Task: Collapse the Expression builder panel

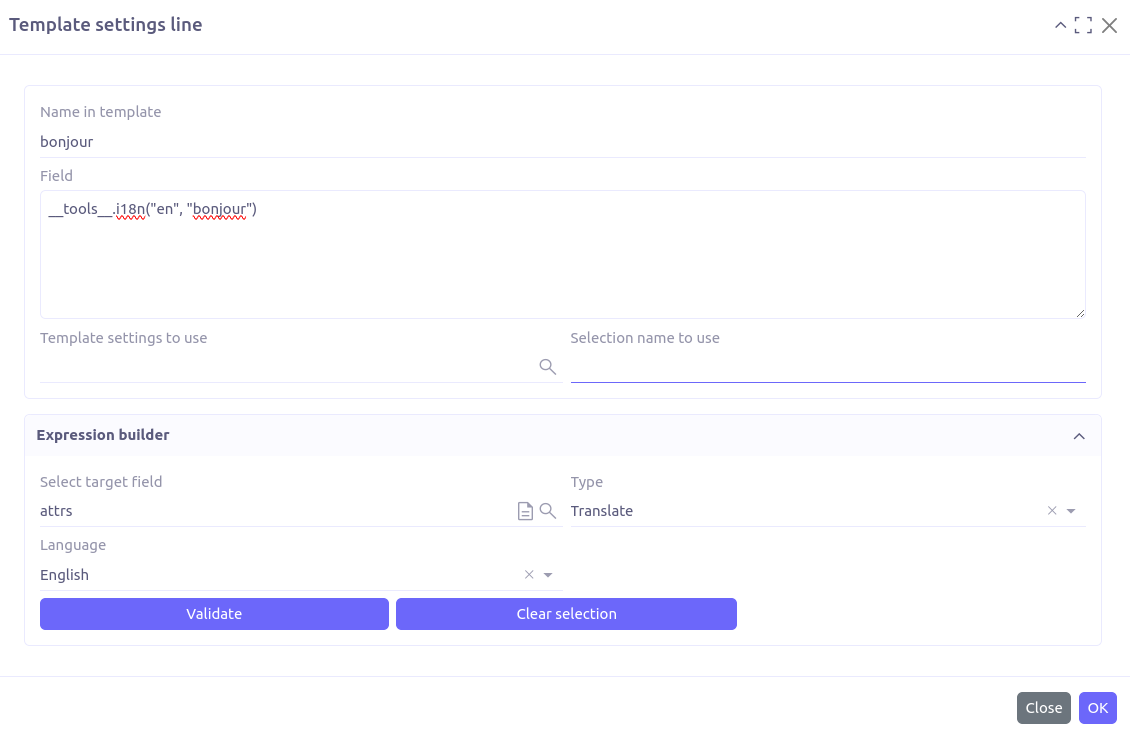Action: [x=1078, y=436]
